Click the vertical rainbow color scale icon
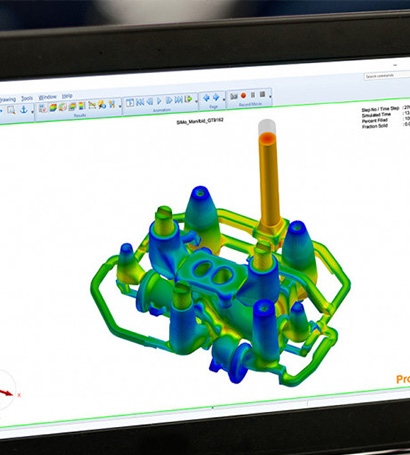 tap(82, 106)
